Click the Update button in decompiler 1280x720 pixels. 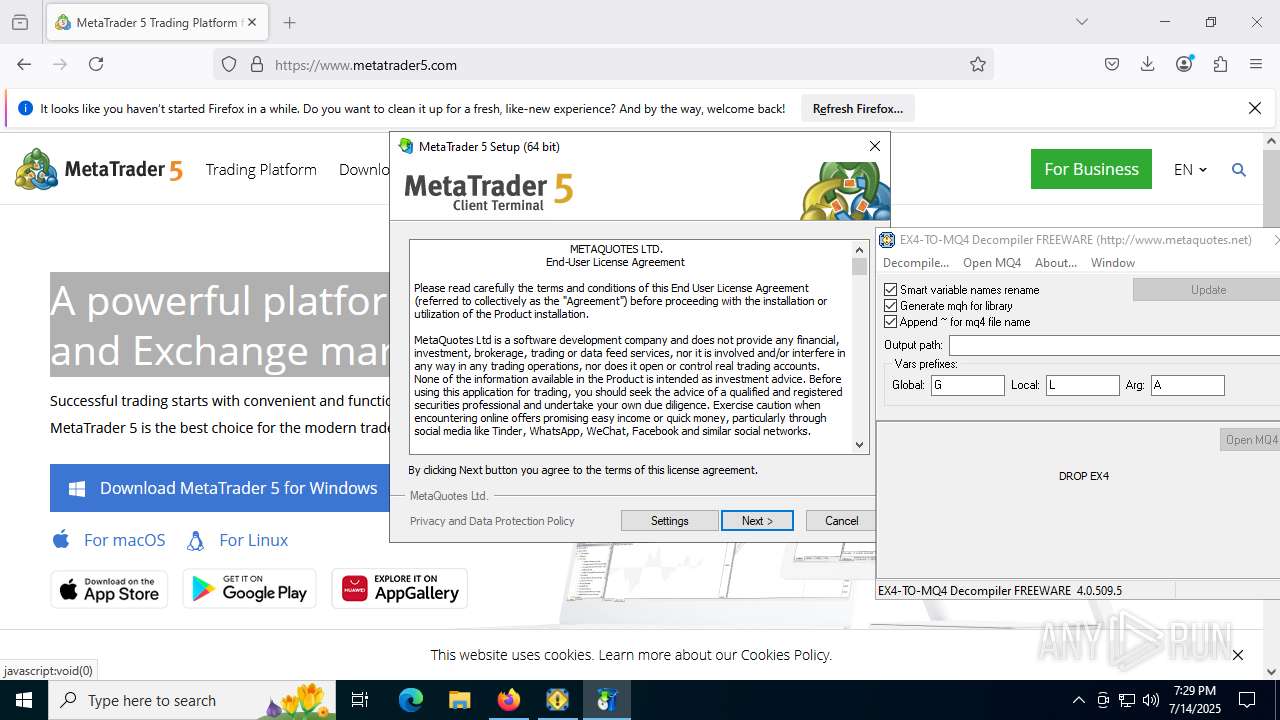coord(1208,290)
